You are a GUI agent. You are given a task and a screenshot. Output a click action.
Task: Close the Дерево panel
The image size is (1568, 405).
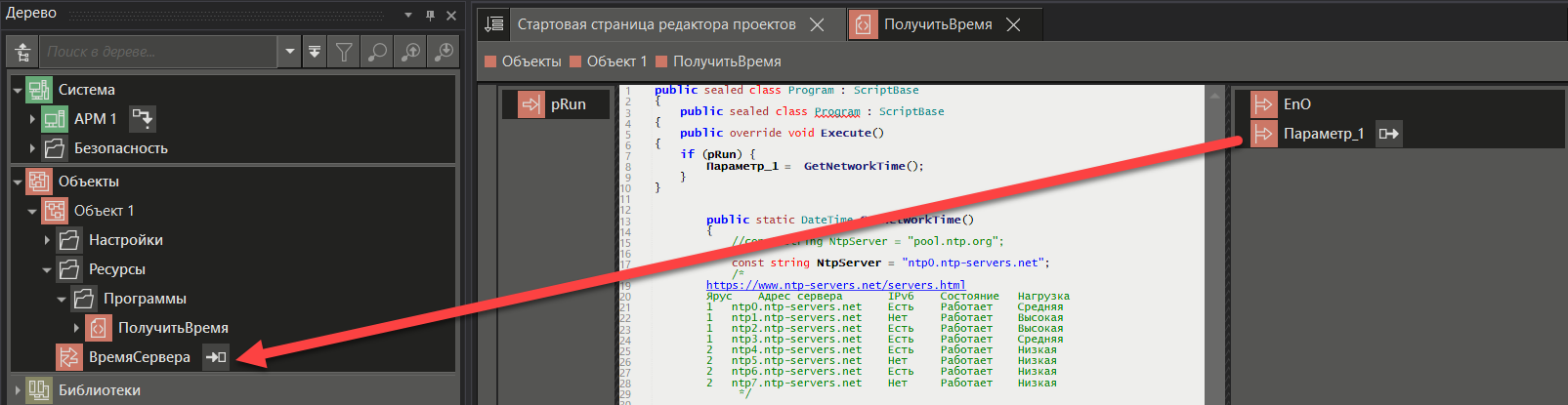(x=451, y=16)
